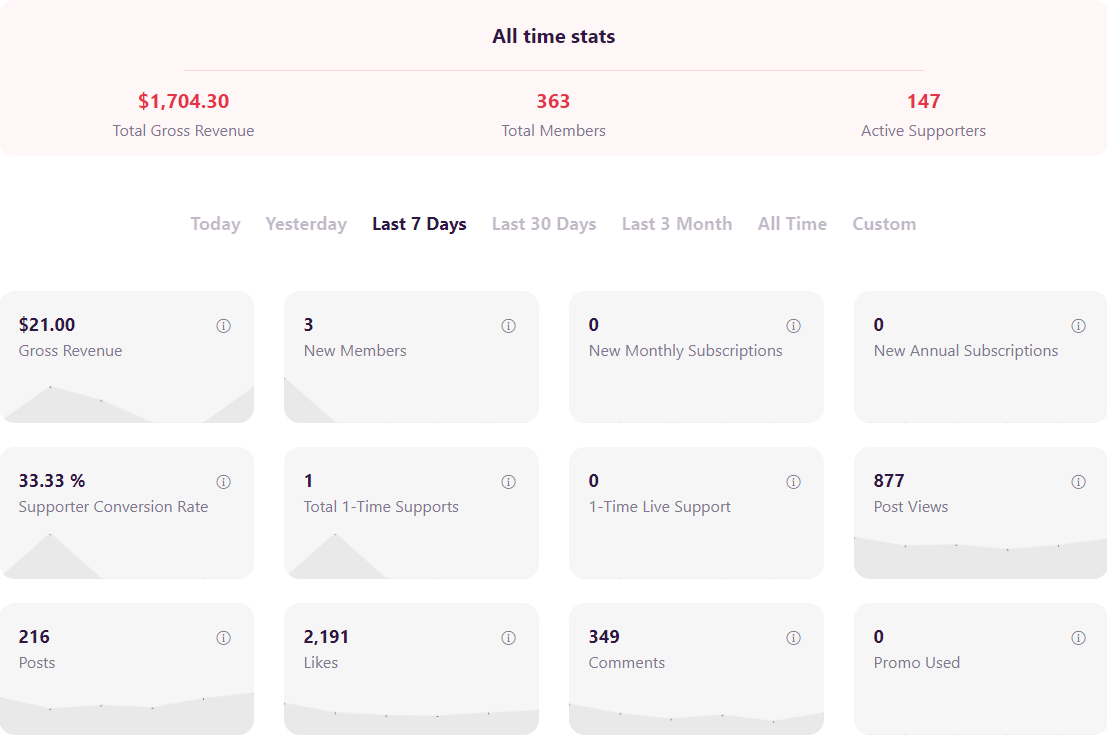
Task: Open info icon for New Members
Action: click(x=508, y=326)
